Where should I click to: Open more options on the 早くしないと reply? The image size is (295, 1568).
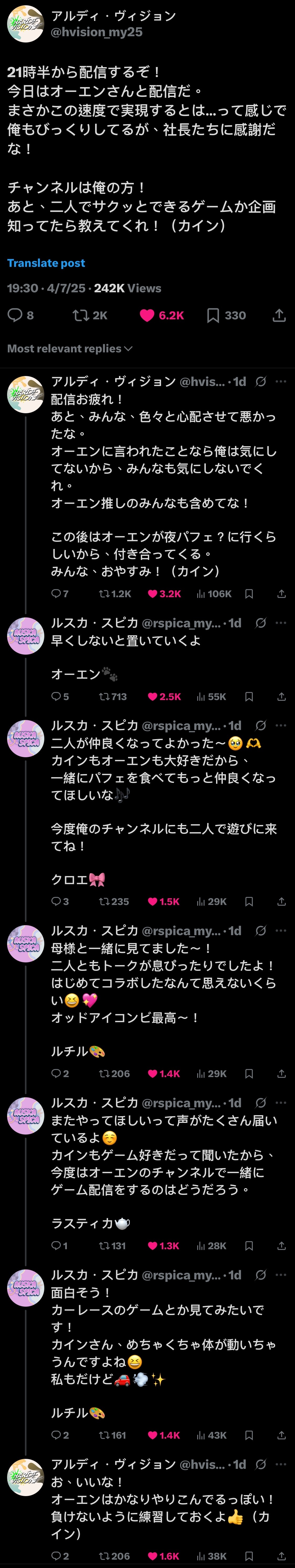280,623
